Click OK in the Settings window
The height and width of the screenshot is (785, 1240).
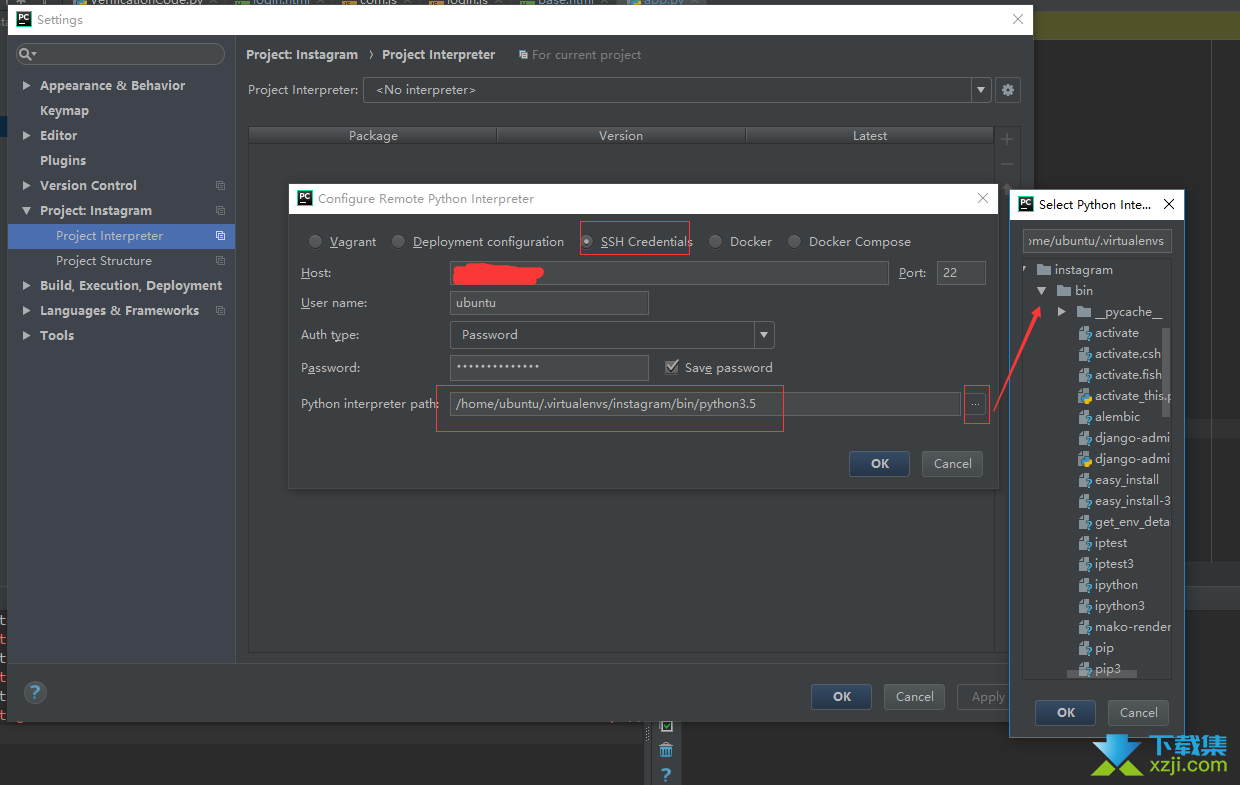[x=842, y=697]
